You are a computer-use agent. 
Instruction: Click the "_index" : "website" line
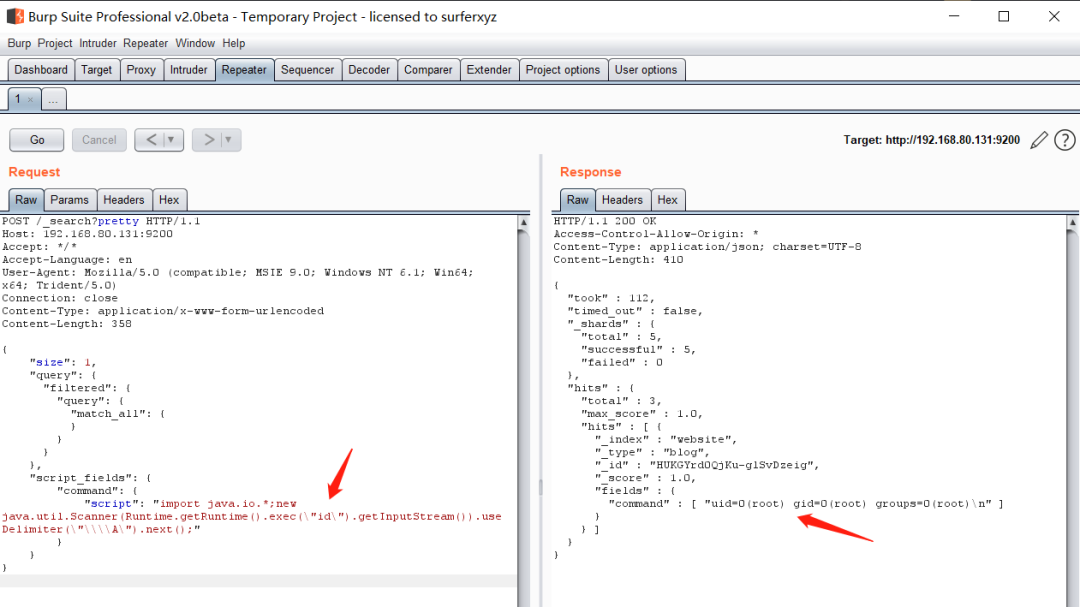[x=666, y=440]
